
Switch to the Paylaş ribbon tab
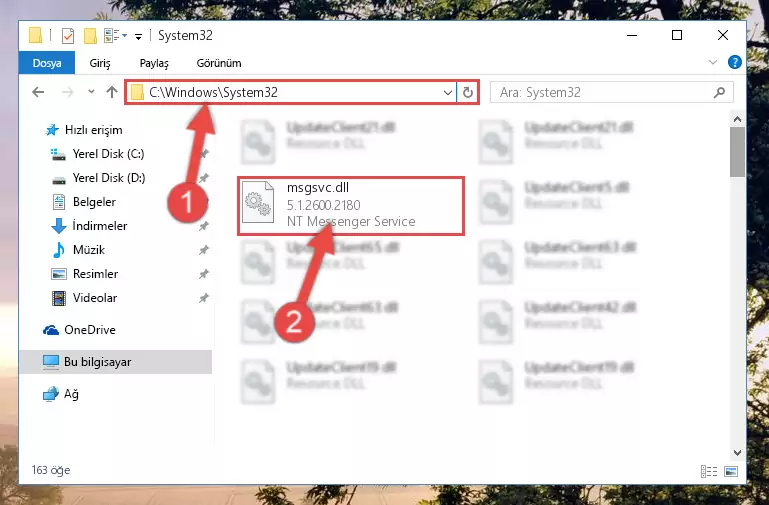[x=154, y=63]
